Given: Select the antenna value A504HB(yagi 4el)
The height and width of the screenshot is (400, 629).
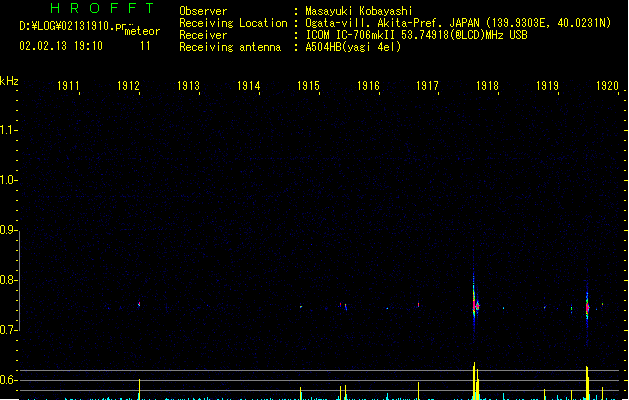Looking at the screenshot, I should coord(353,47).
